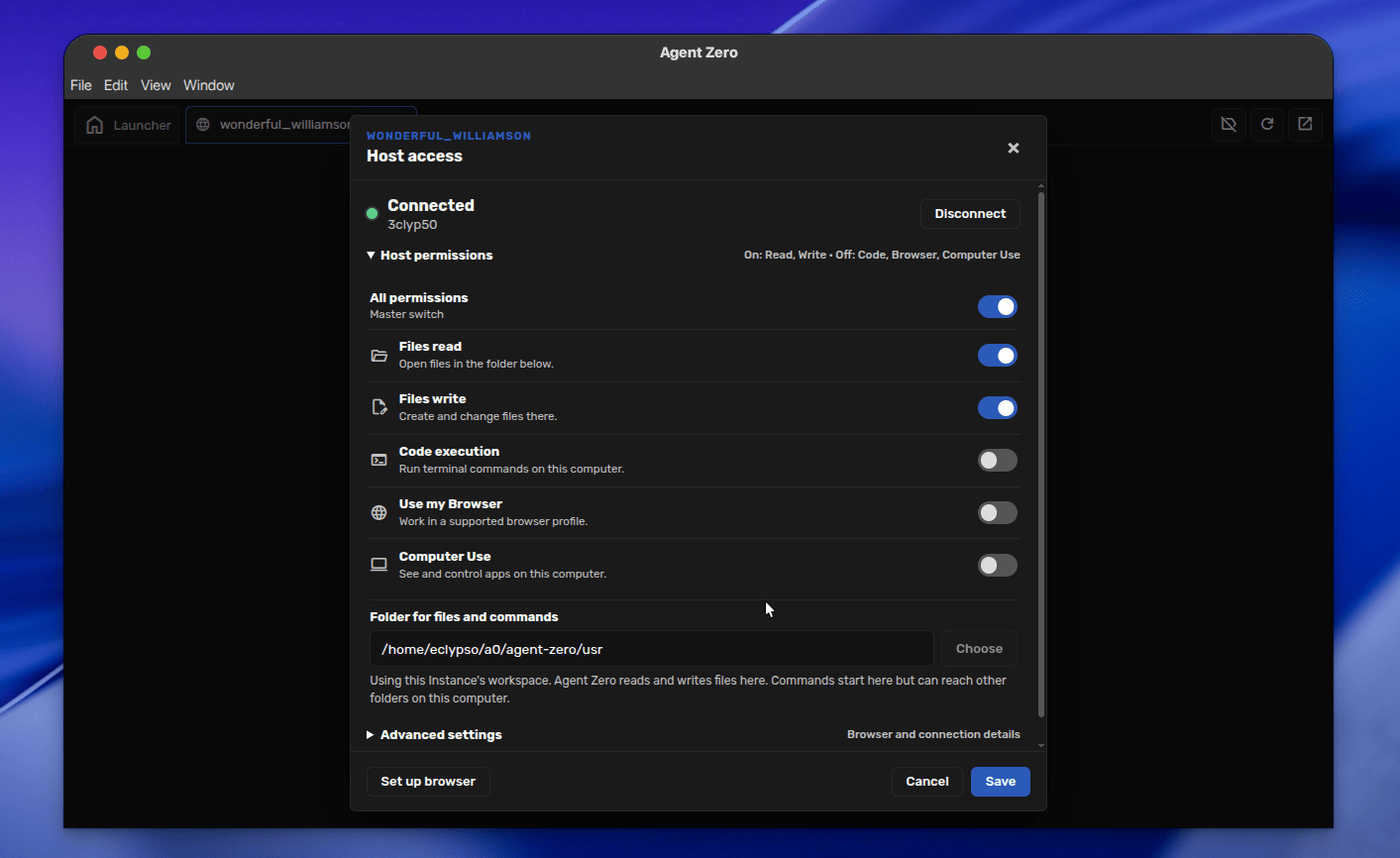The width and height of the screenshot is (1400, 858).
Task: Click the 3clyp50 connection ID text
Action: click(x=412, y=225)
